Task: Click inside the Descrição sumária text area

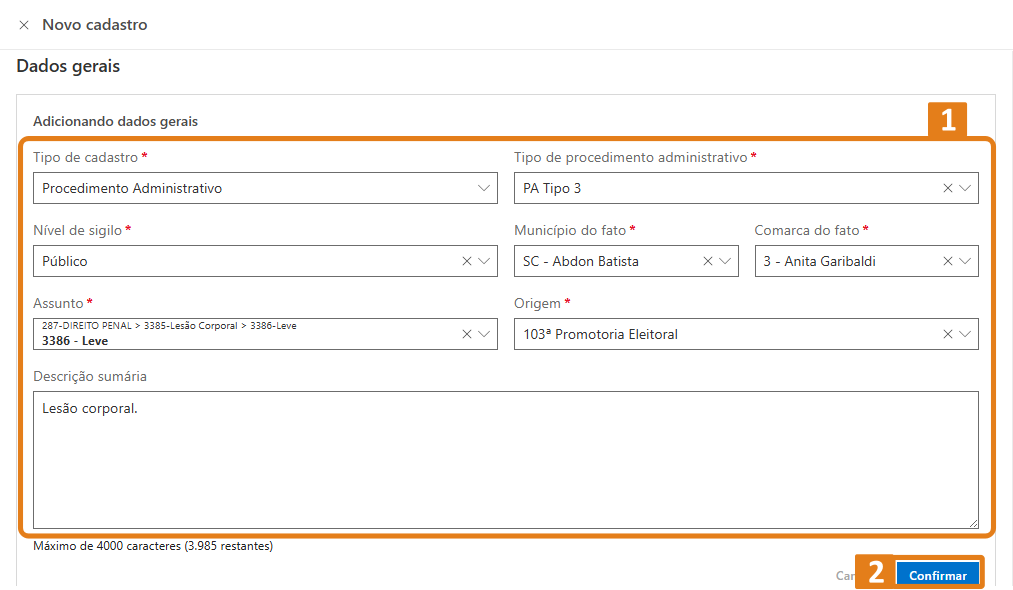Action: 505,460
